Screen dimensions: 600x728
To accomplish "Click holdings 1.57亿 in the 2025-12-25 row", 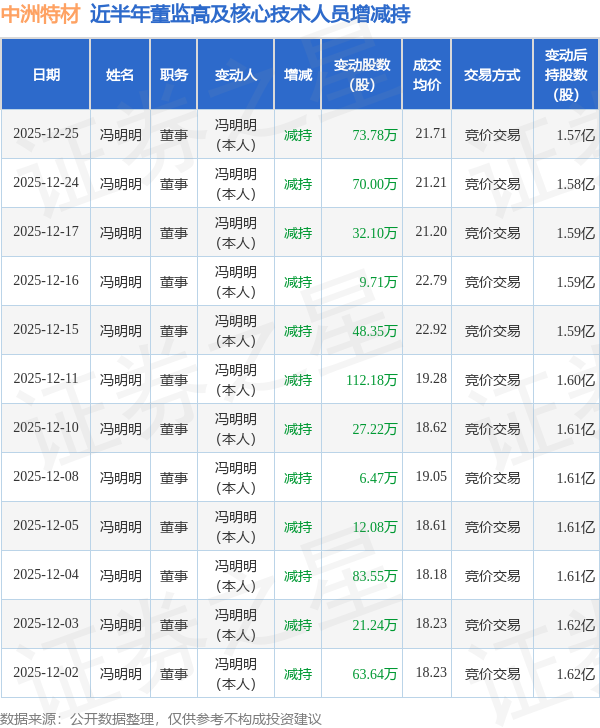I will pyautogui.click(x=576, y=135).
